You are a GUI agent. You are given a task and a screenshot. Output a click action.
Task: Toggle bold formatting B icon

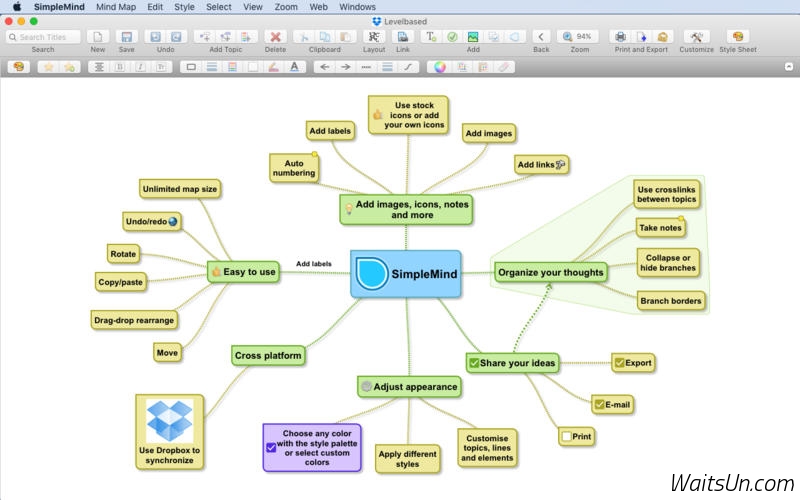coord(120,67)
